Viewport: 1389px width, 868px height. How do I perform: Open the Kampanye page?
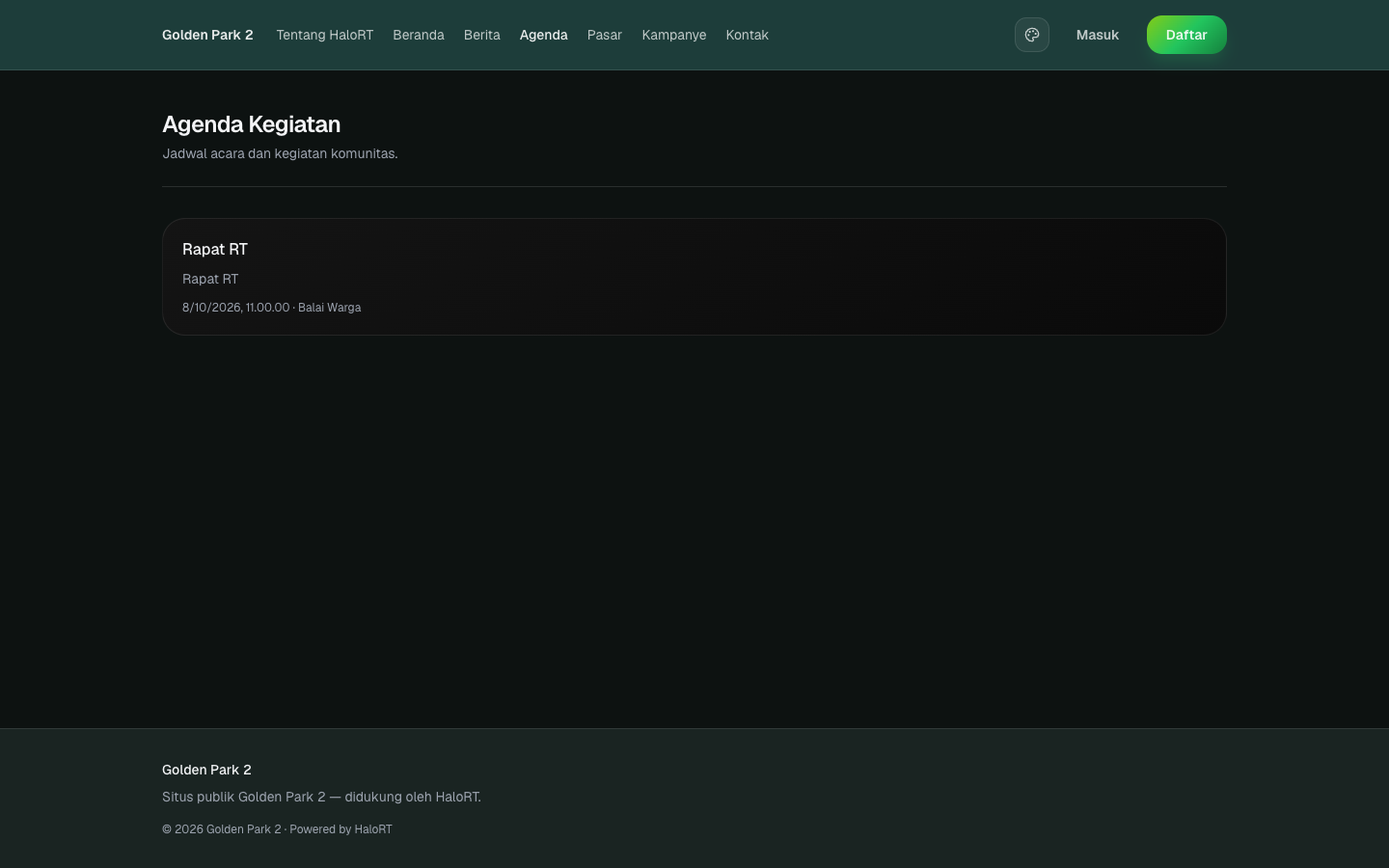pyautogui.click(x=674, y=35)
